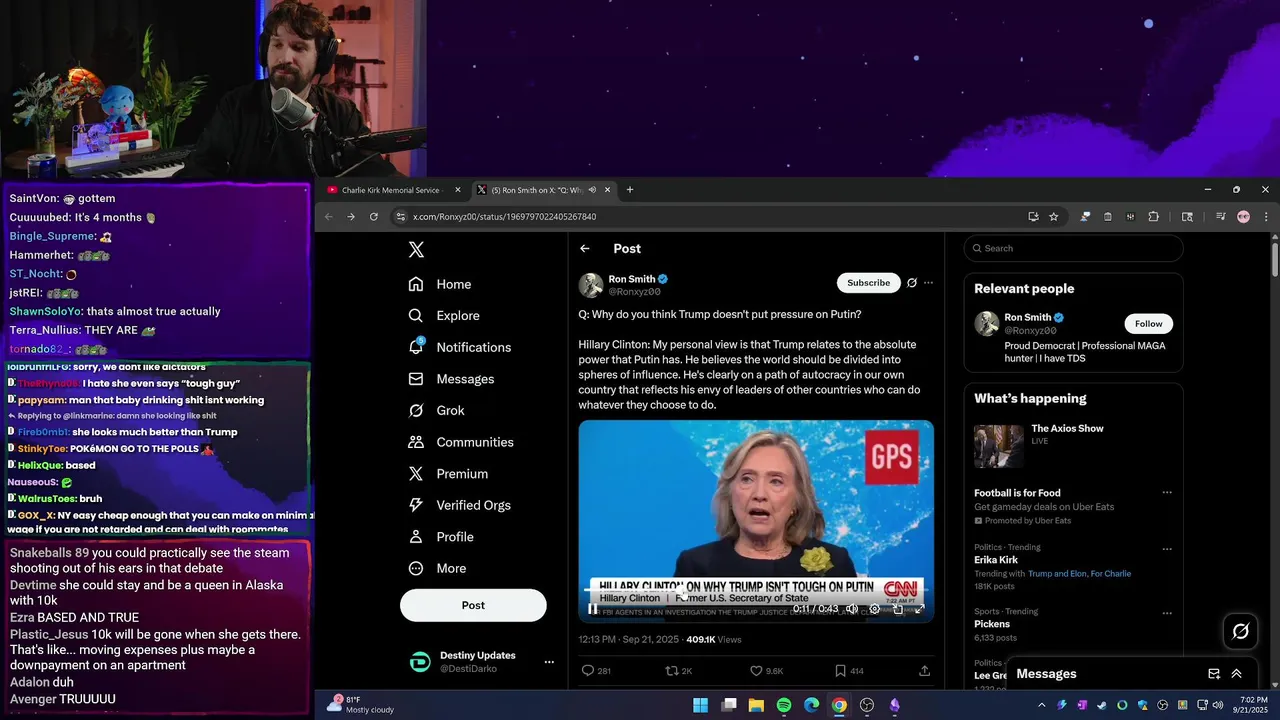Open Profile in the X sidebar
The image size is (1280, 720).
(x=441, y=537)
